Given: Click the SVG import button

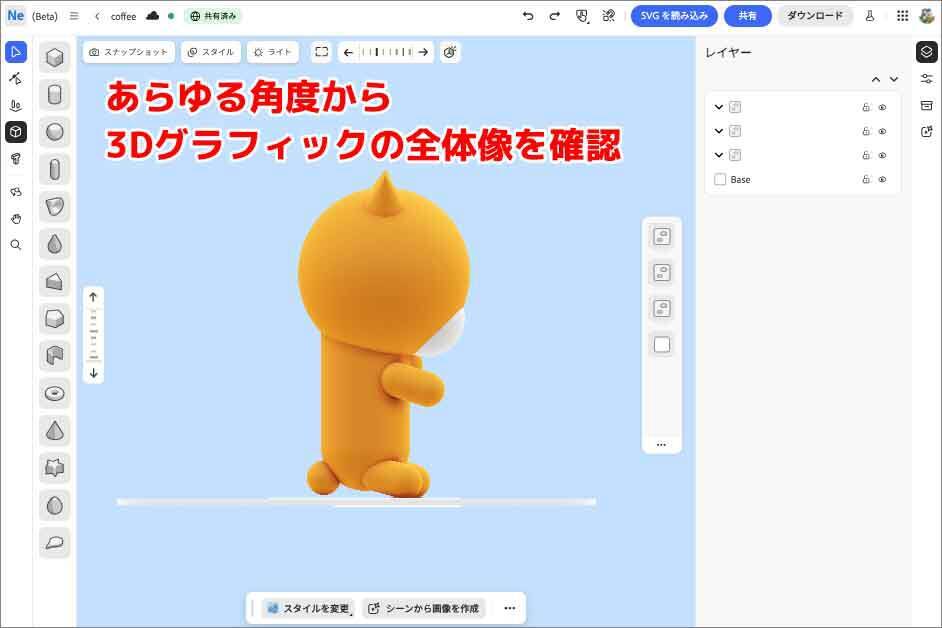Looking at the screenshot, I should (x=674, y=16).
